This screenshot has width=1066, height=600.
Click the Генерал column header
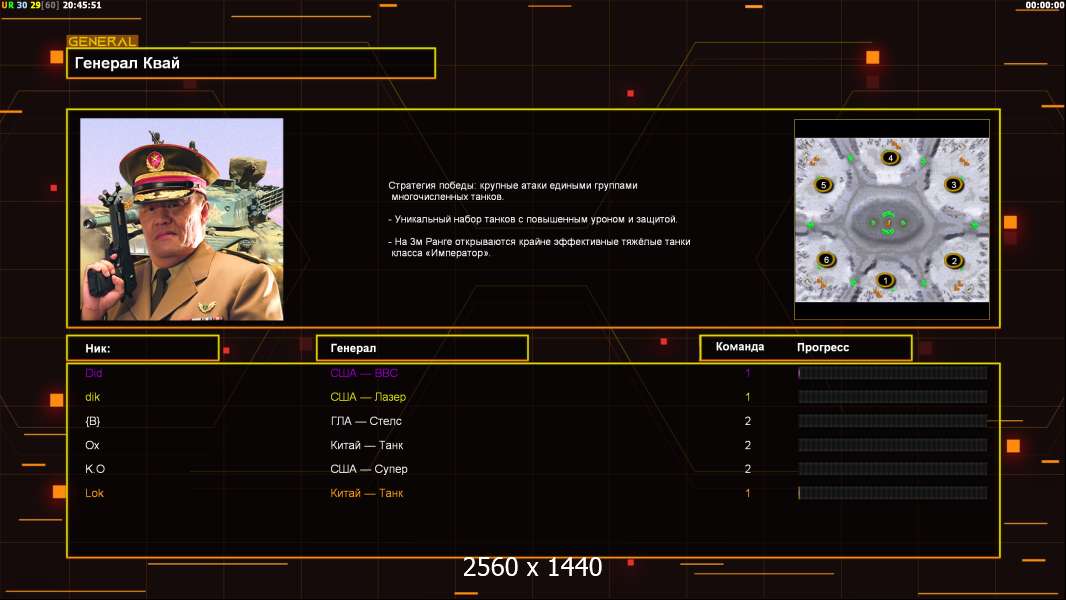[421, 348]
